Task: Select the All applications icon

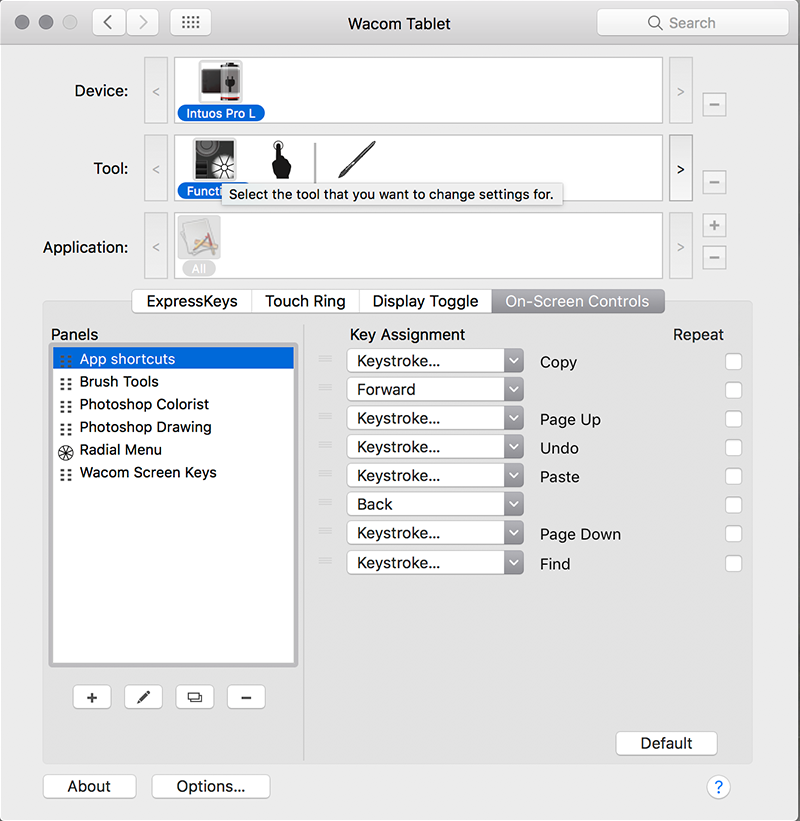Action: point(199,238)
